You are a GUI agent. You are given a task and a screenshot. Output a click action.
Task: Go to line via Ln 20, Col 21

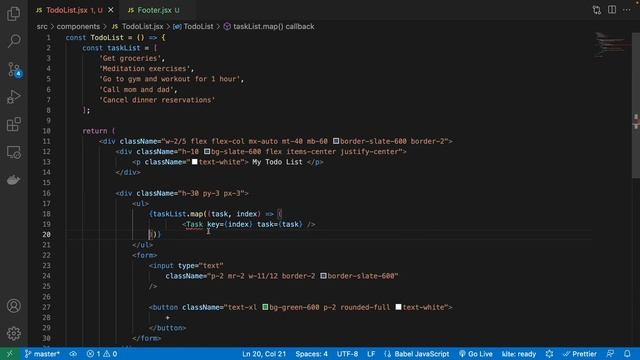pyautogui.click(x=264, y=354)
